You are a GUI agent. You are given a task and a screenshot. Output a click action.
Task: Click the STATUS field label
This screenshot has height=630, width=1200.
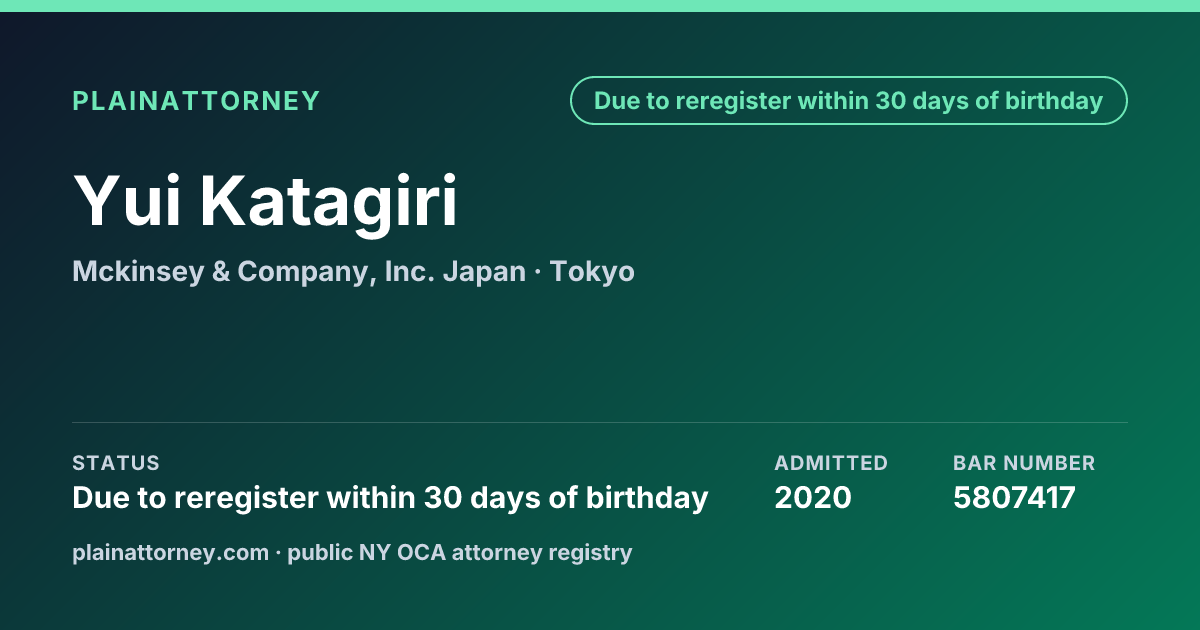pyautogui.click(x=116, y=463)
